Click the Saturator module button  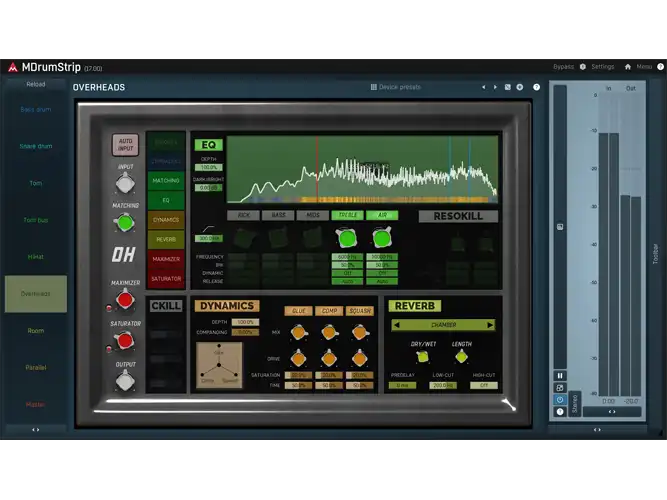tap(166, 279)
